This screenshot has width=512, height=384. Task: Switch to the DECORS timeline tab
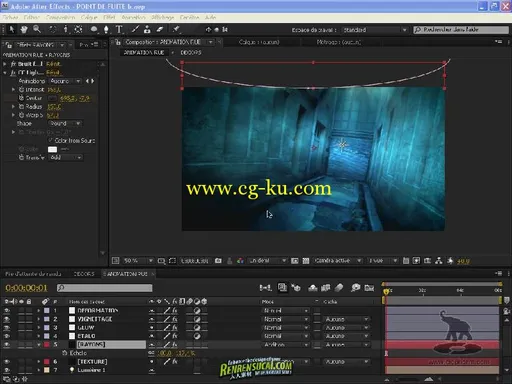pos(84,274)
